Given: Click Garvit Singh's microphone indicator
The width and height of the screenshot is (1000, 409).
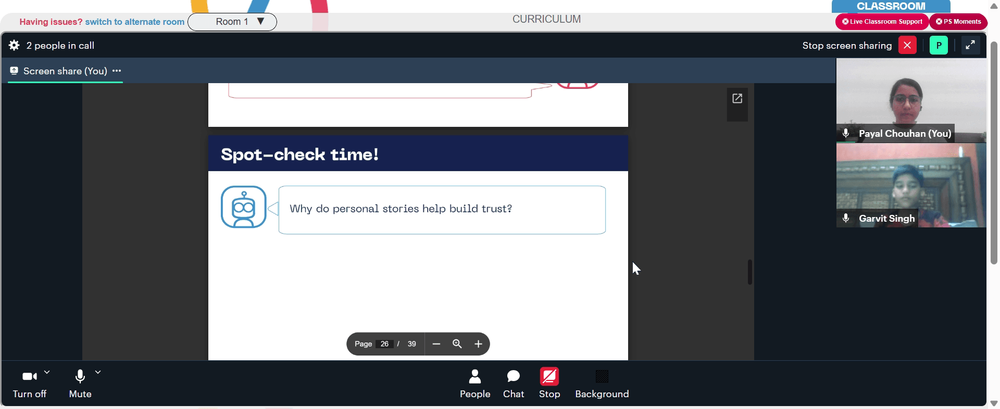Looking at the screenshot, I should pos(846,218).
